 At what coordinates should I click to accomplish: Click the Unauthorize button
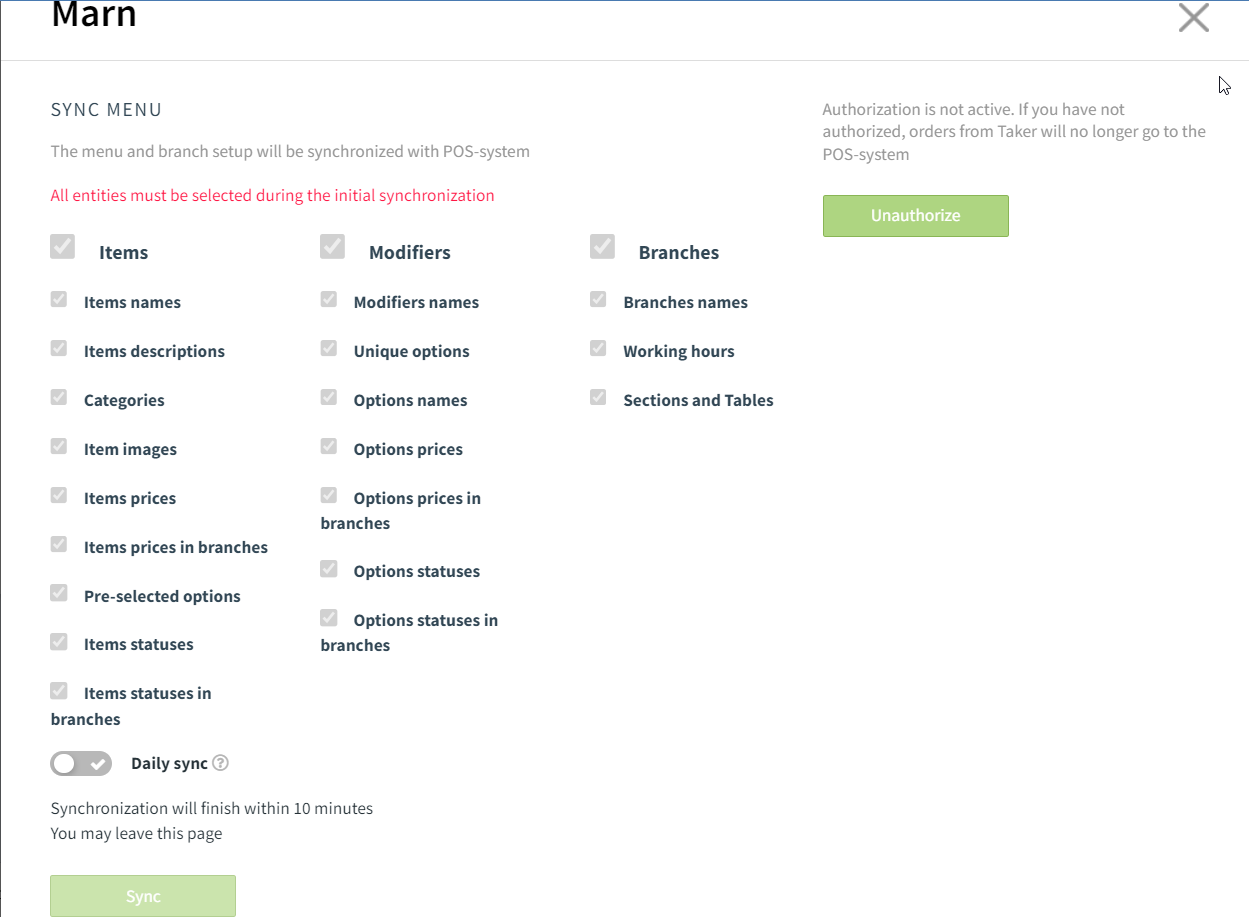click(x=915, y=216)
